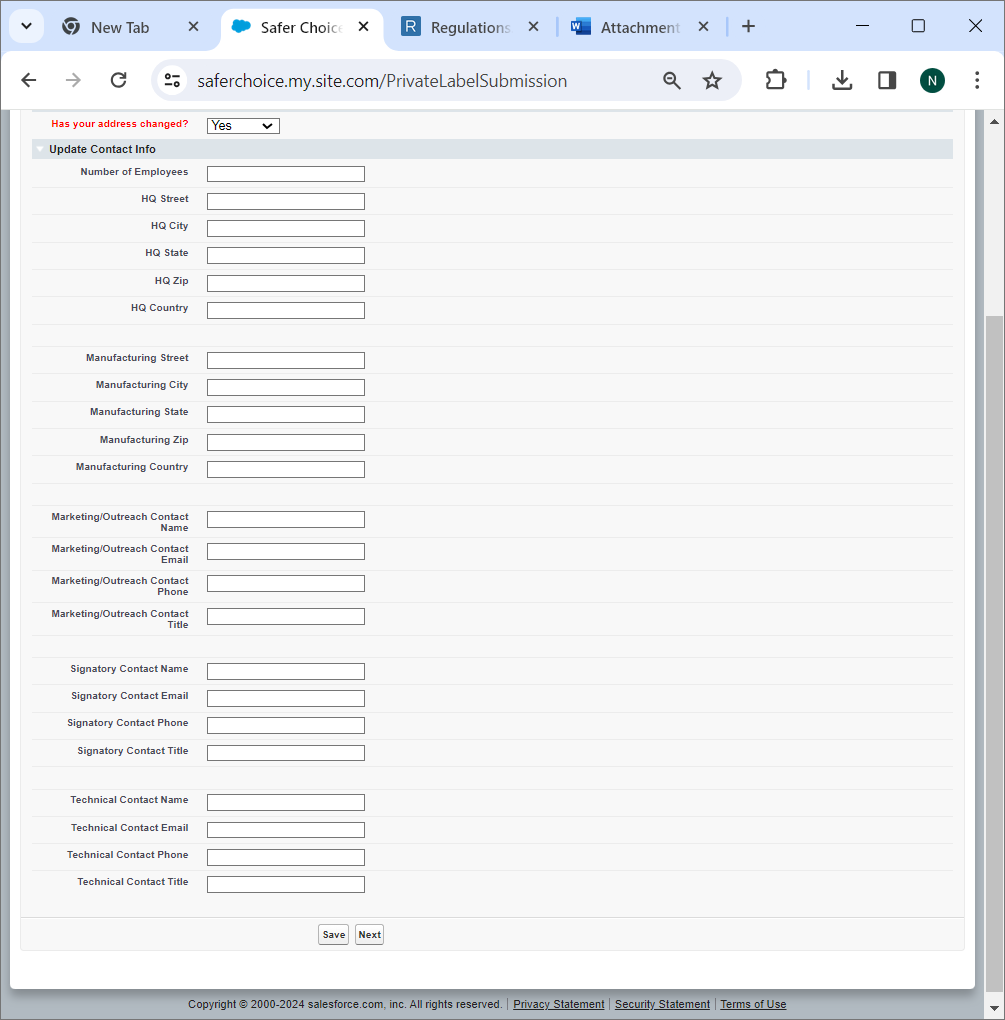Reload the Safer Choice page
Image resolution: width=1005 pixels, height=1020 pixels.
[118, 80]
